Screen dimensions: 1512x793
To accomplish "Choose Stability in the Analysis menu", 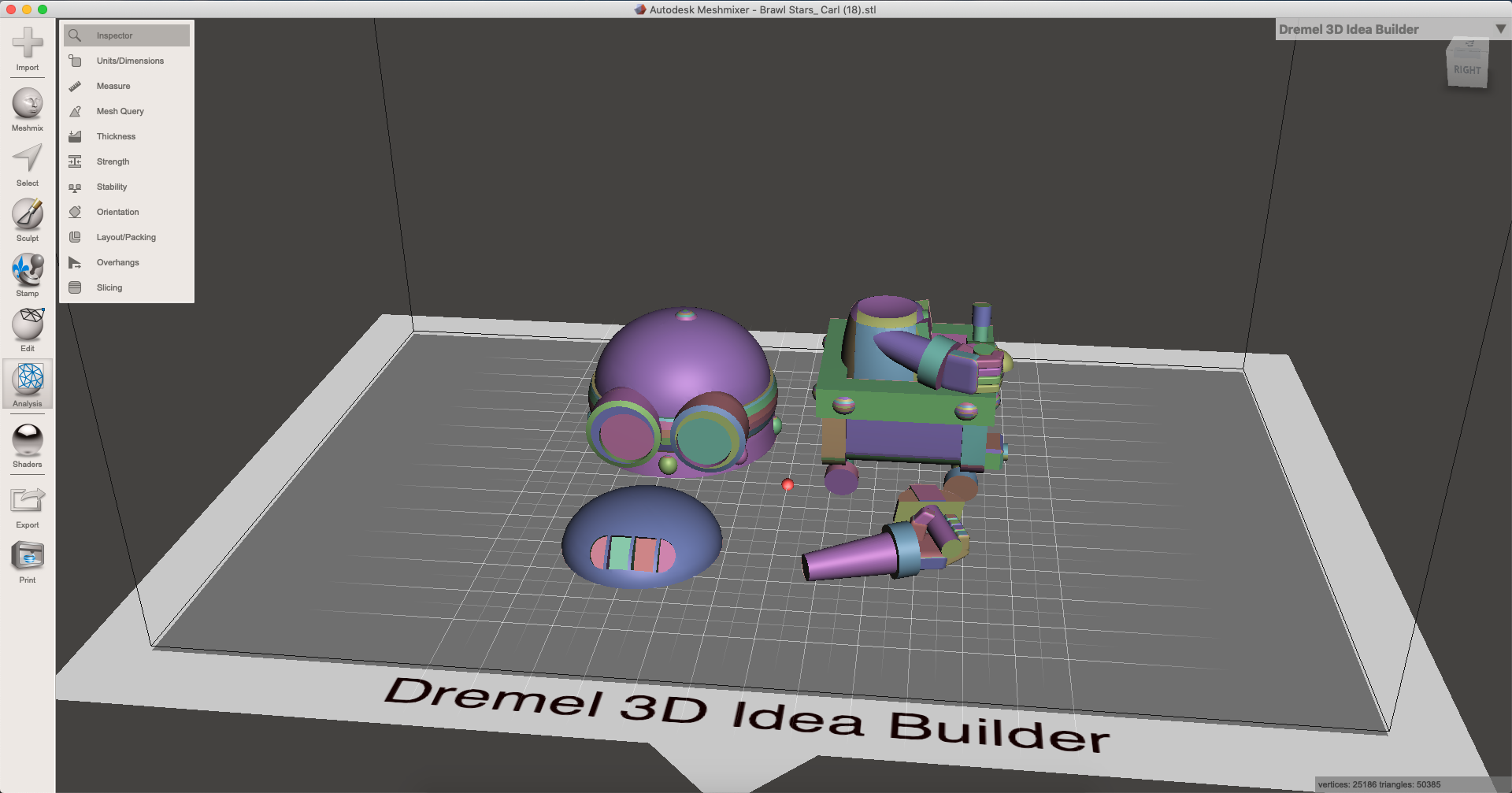I will [x=127, y=187].
